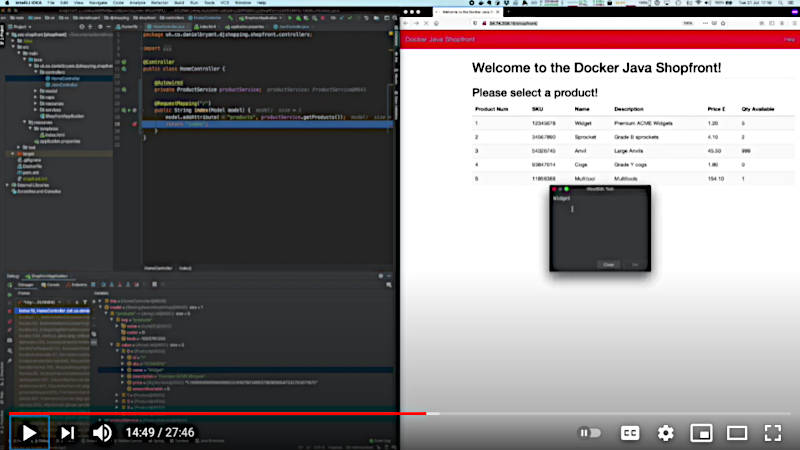
Task: Open a new browser tab
Action: [508, 11]
